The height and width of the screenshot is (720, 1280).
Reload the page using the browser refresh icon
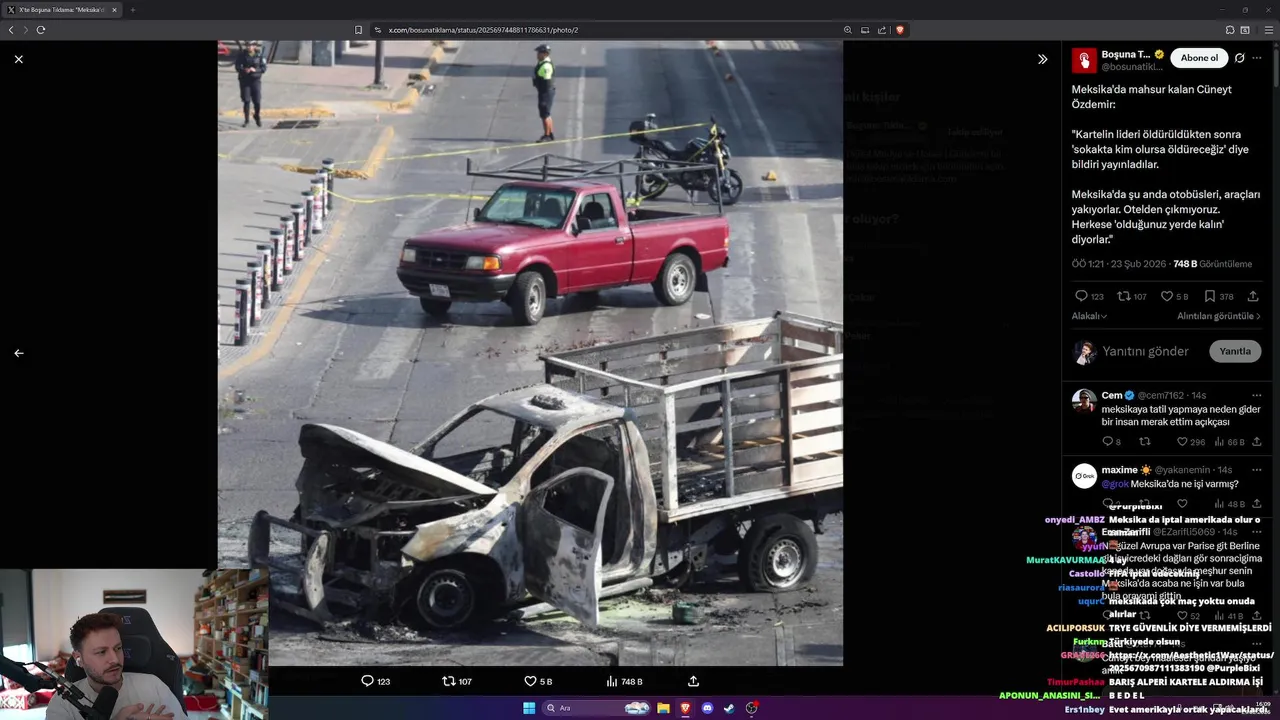point(41,30)
